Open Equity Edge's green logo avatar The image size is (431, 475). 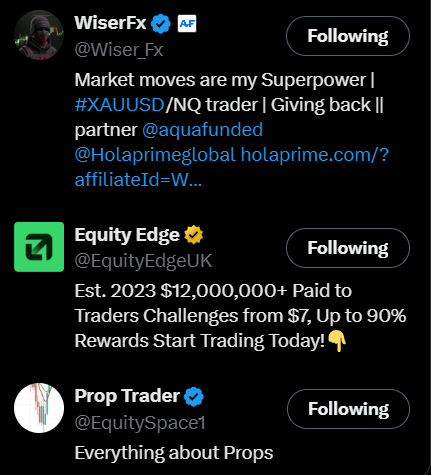(39, 247)
